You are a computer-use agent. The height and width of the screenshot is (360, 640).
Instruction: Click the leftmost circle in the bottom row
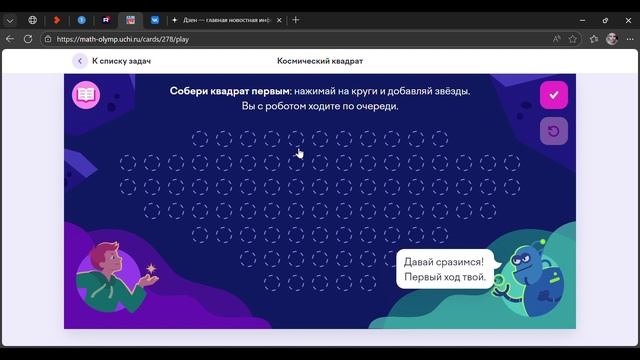pos(272,283)
